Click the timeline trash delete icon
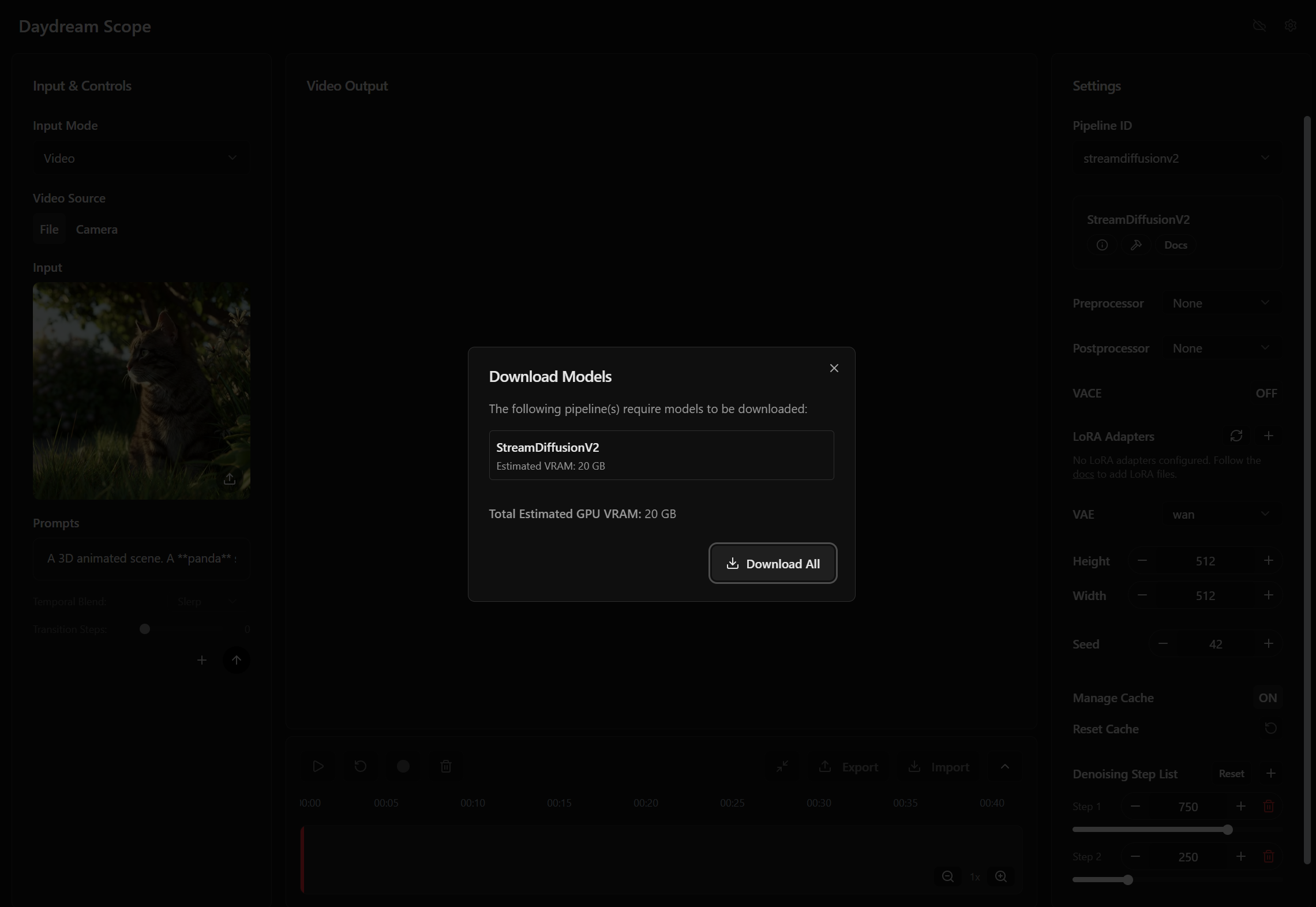The width and height of the screenshot is (1316, 907). coord(446,766)
